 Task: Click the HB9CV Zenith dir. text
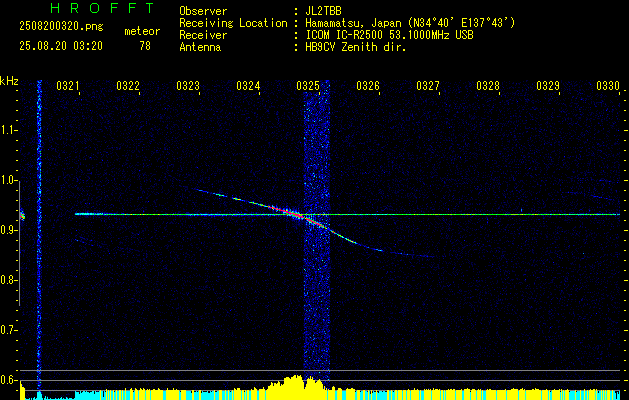click(356, 47)
